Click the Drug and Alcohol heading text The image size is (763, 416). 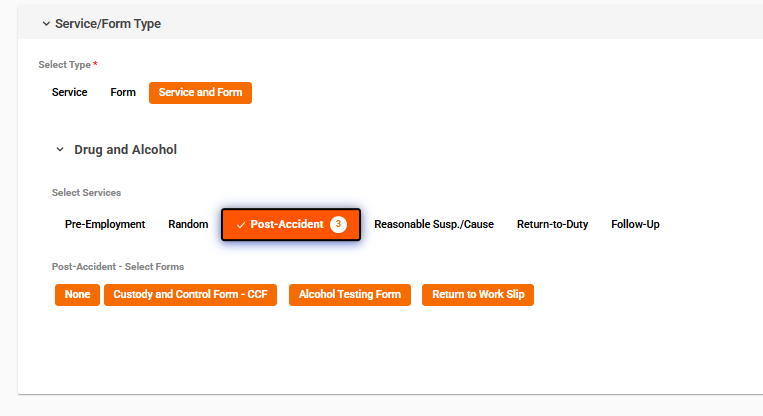pyautogui.click(x=125, y=150)
